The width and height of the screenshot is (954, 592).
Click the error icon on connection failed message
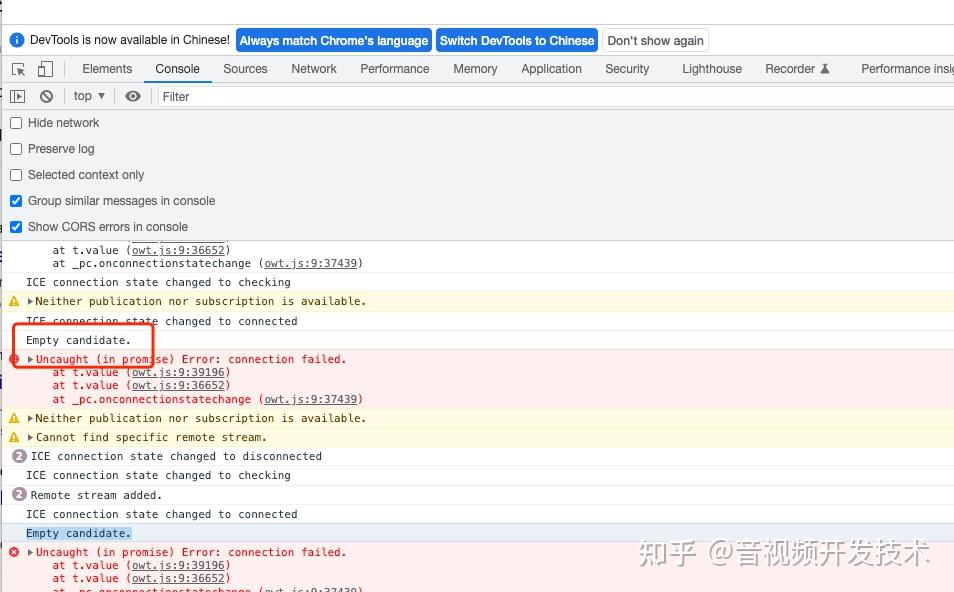pos(12,359)
